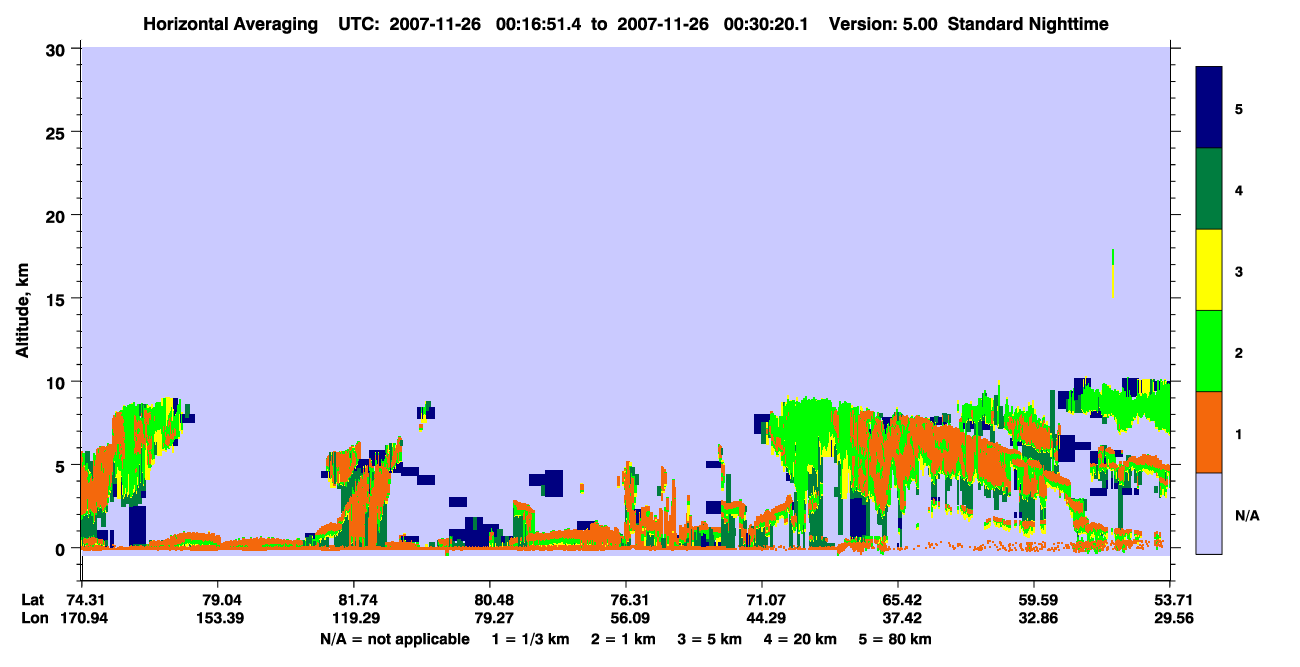The height and width of the screenshot is (667, 1300).
Task: Click the 'N/A = not applicable' legend text
Action: [394, 639]
